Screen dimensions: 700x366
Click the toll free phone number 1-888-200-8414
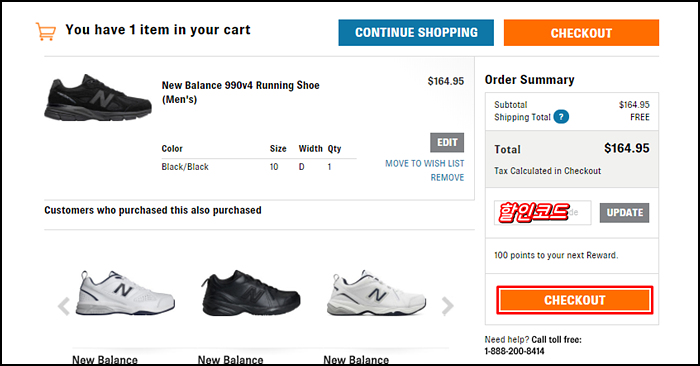[514, 351]
